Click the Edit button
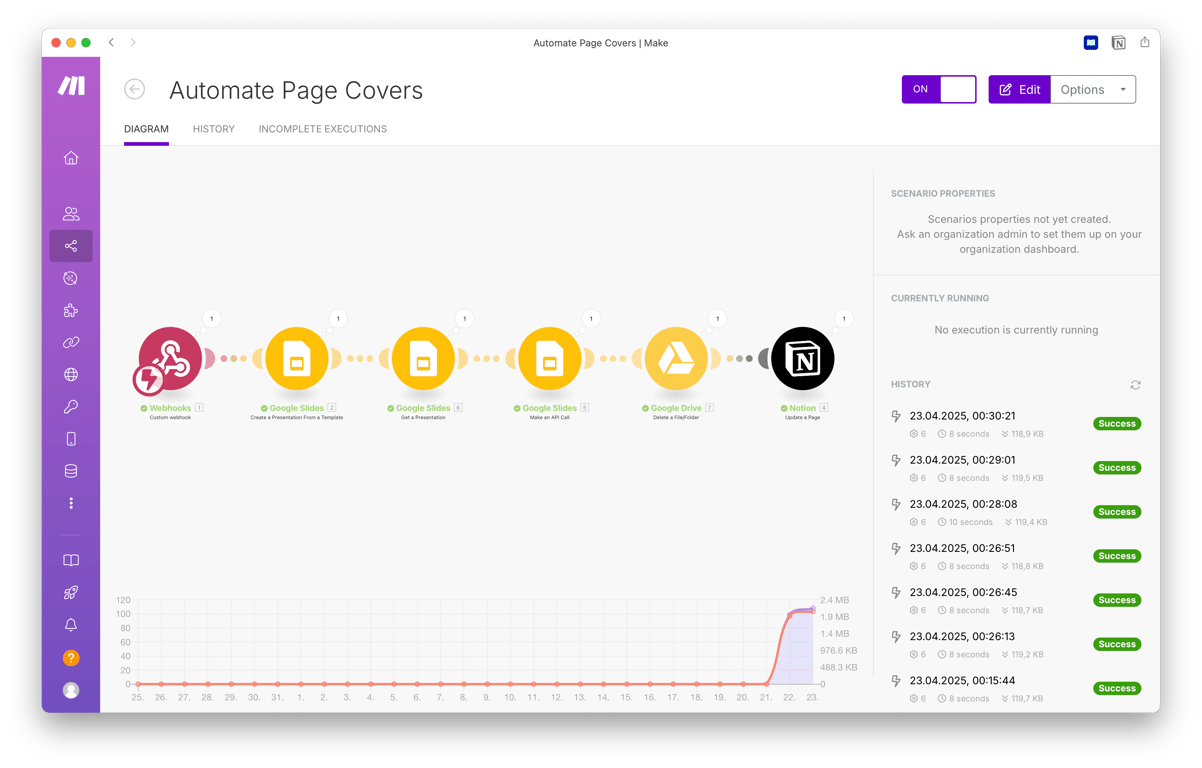 (1020, 89)
